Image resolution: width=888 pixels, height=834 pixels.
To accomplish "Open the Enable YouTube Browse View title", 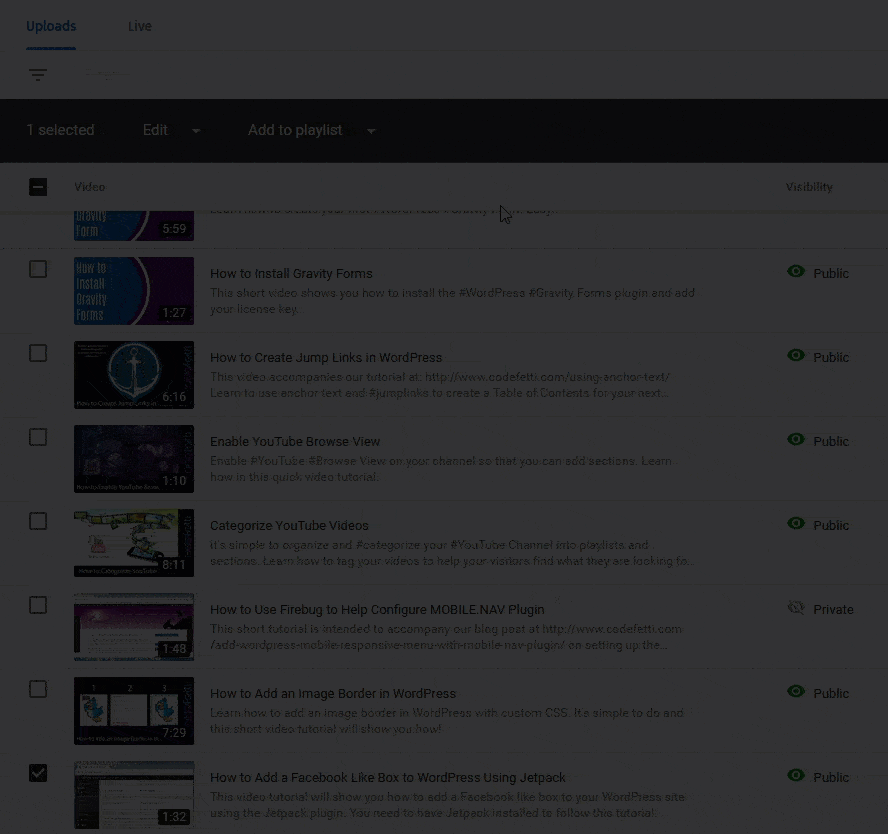I will 295,442.
